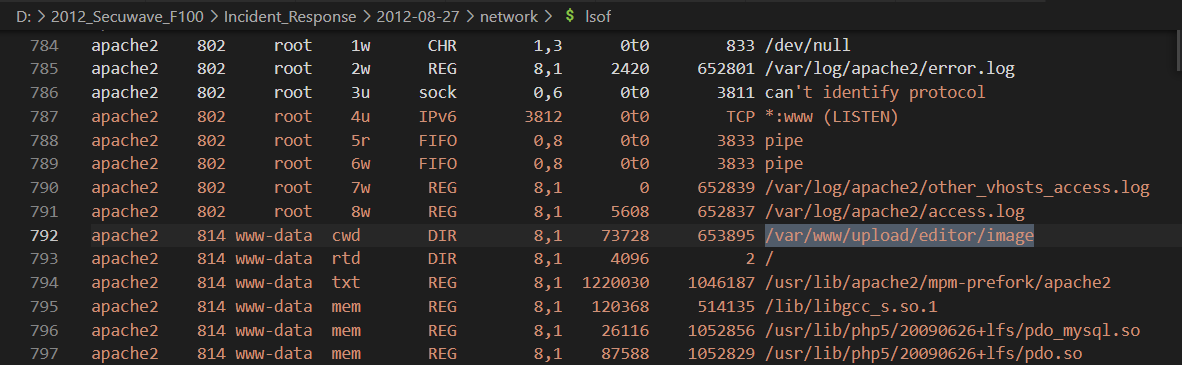This screenshot has width=1182, height=365.
Task: Expand chevron after network breadcrumb
Action: click(550, 16)
